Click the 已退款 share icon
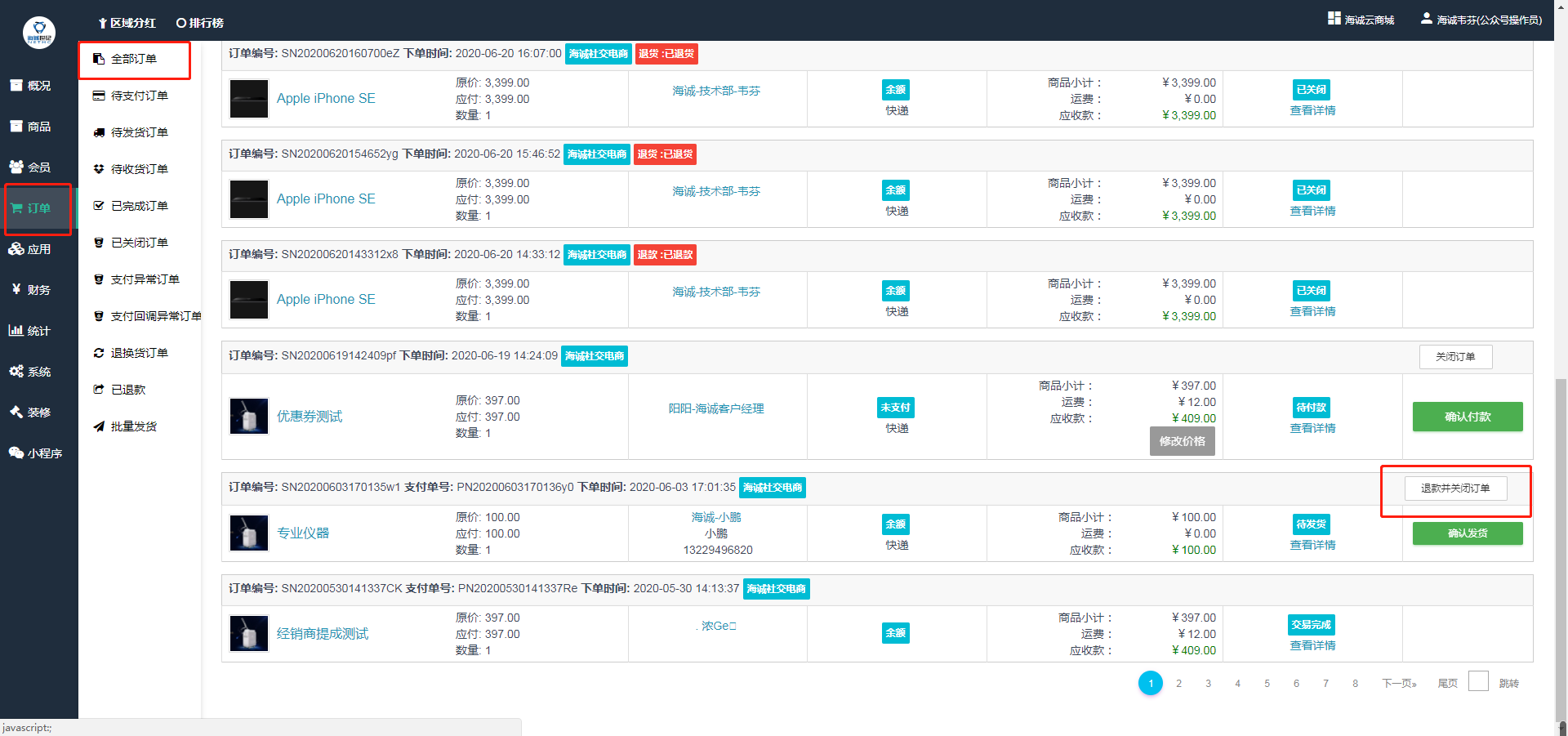The width and height of the screenshot is (1568, 736). click(99, 390)
